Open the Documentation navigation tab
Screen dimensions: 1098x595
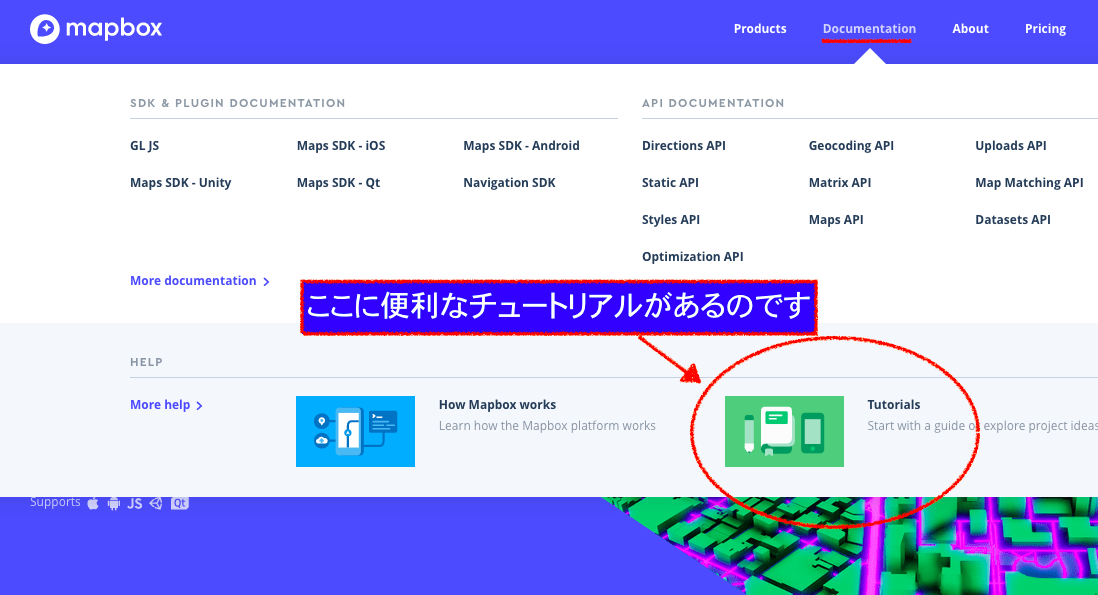tap(868, 28)
